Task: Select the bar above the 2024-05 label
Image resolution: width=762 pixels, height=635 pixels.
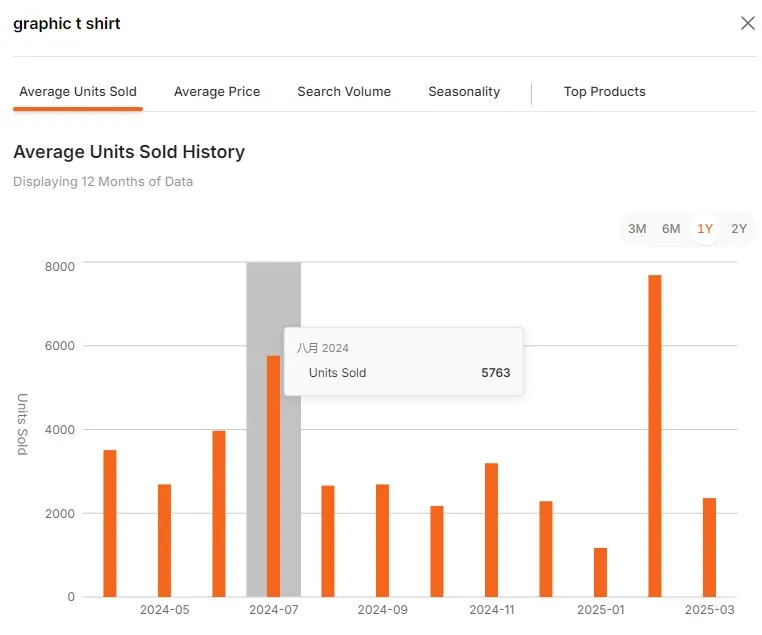Action: tap(164, 540)
